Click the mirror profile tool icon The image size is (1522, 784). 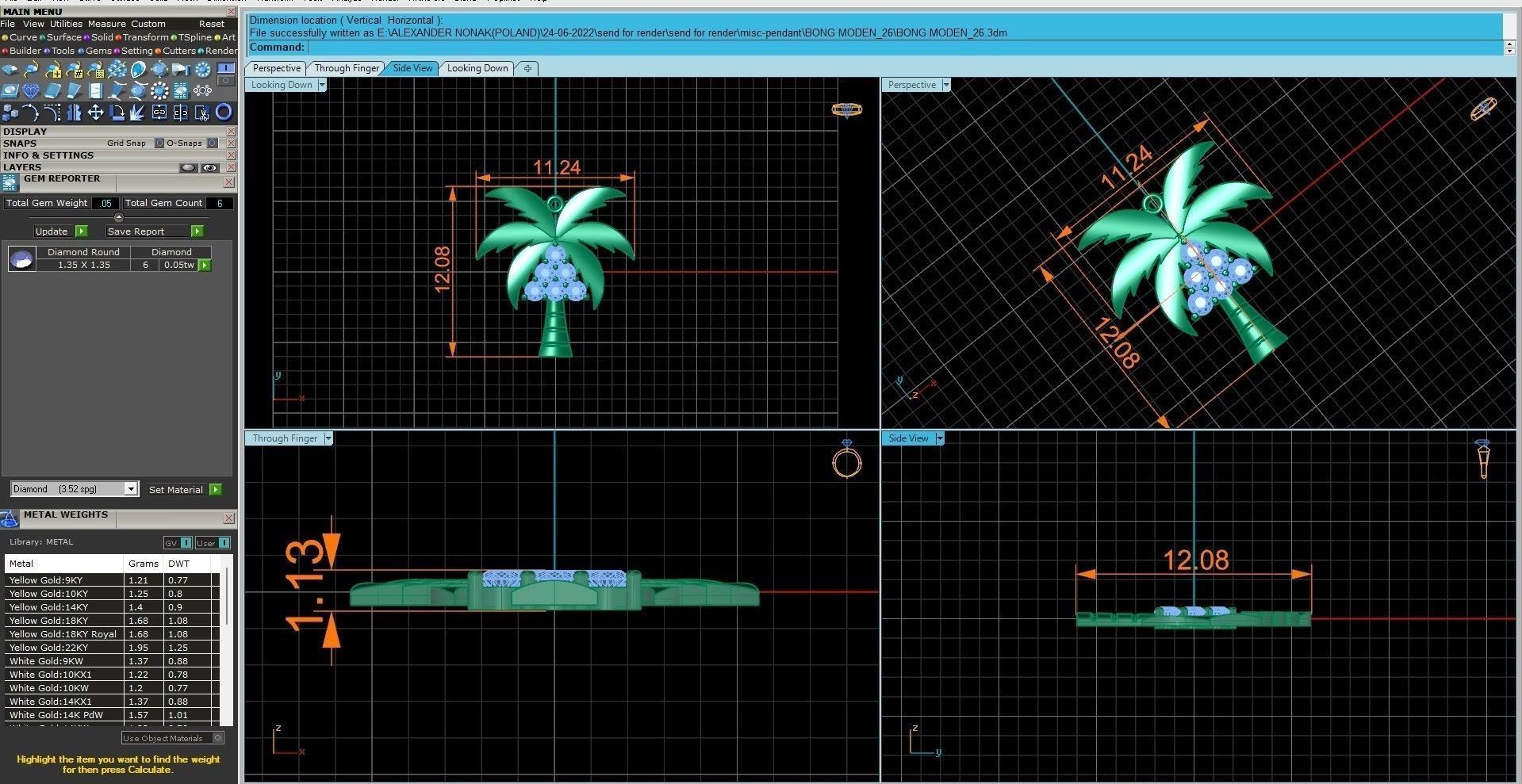[75, 113]
